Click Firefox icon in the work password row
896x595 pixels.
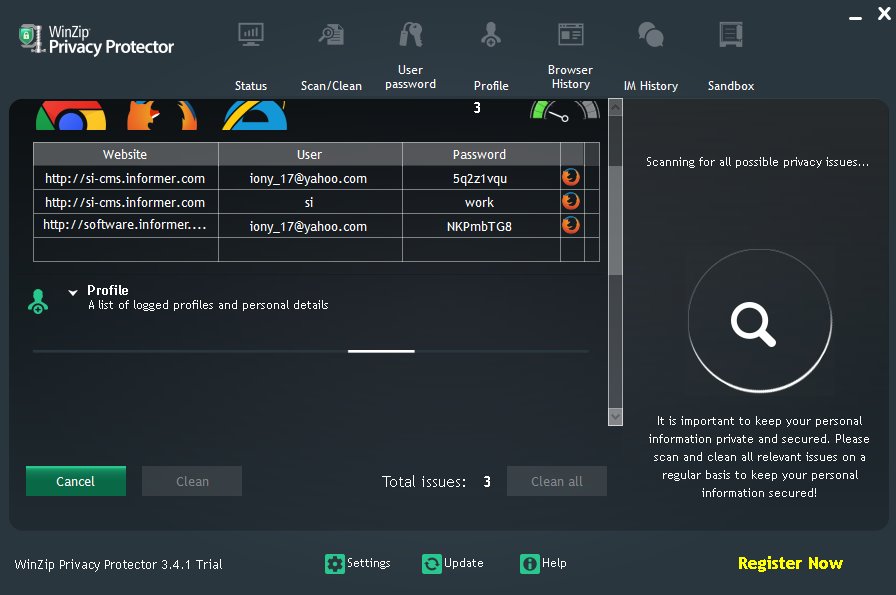click(x=570, y=202)
